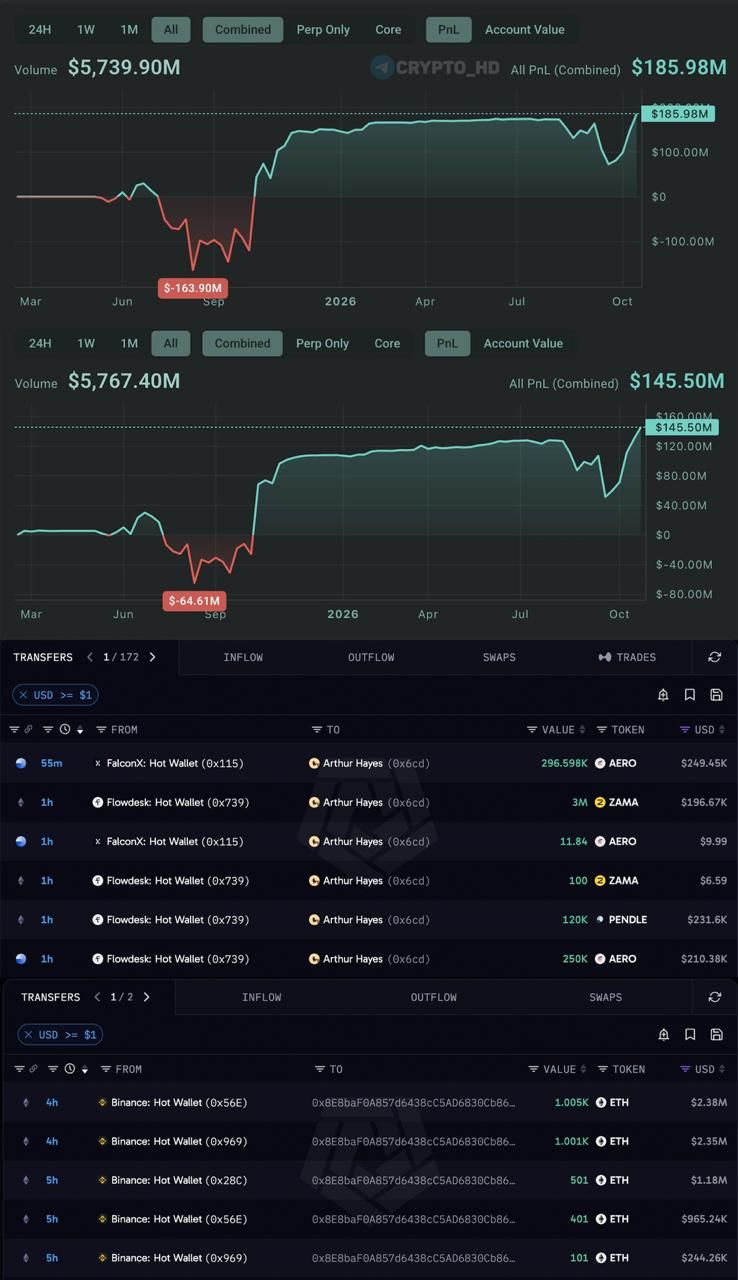Open the TRADES tab

pyautogui.click(x=627, y=657)
